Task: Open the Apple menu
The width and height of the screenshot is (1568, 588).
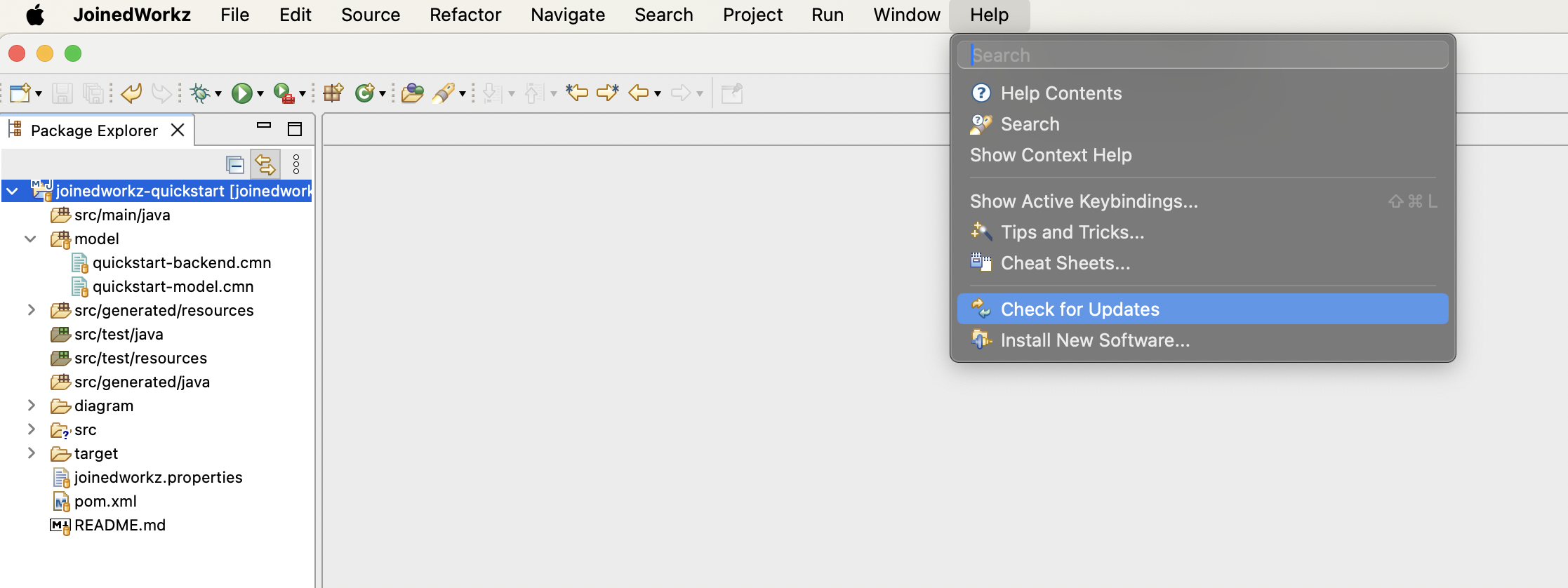Action: [35, 15]
